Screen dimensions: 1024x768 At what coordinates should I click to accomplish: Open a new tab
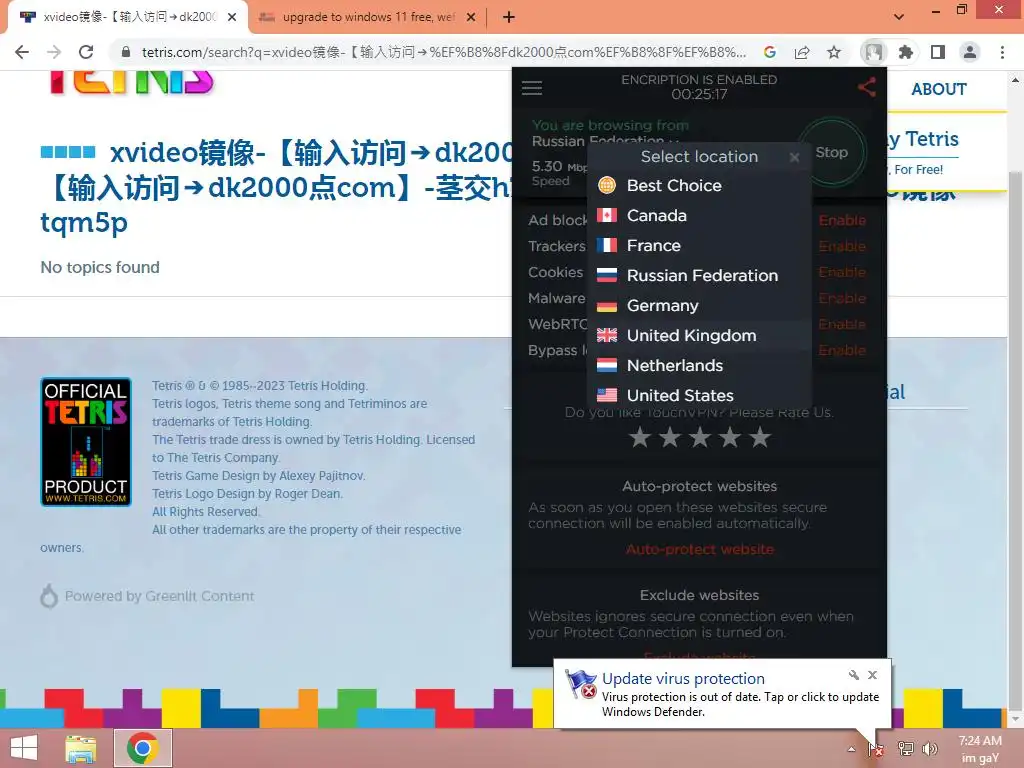coord(509,18)
